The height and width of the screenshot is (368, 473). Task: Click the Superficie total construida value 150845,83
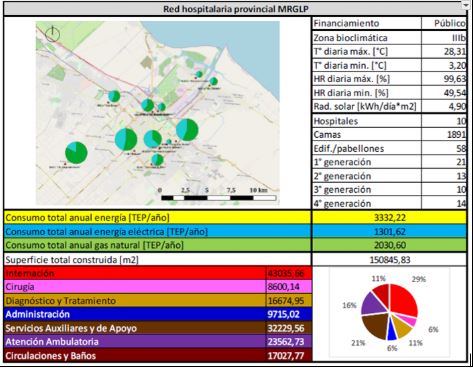coord(389,260)
